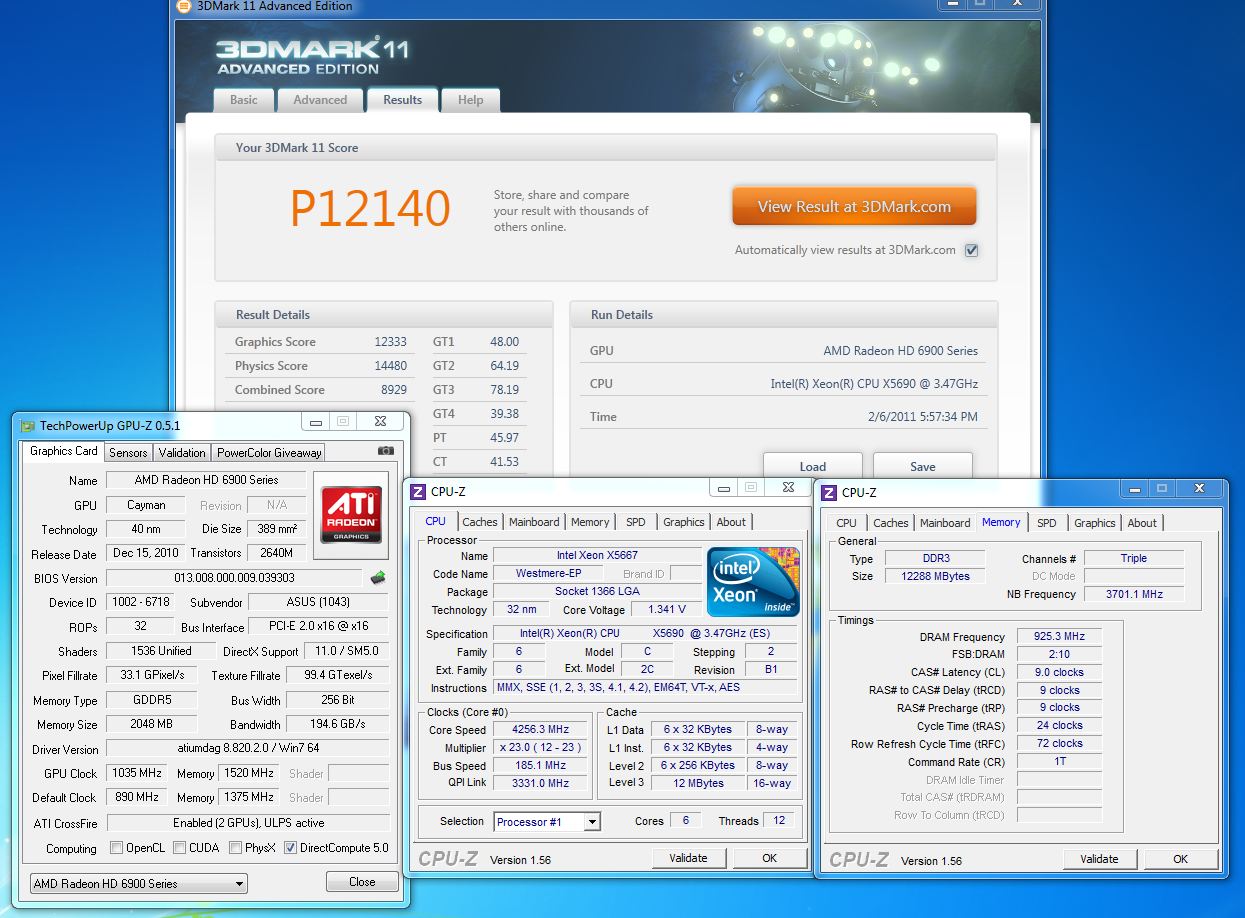This screenshot has width=1245, height=918.
Task: Open About tab in right CPU-Z window
Action: pos(1142,523)
